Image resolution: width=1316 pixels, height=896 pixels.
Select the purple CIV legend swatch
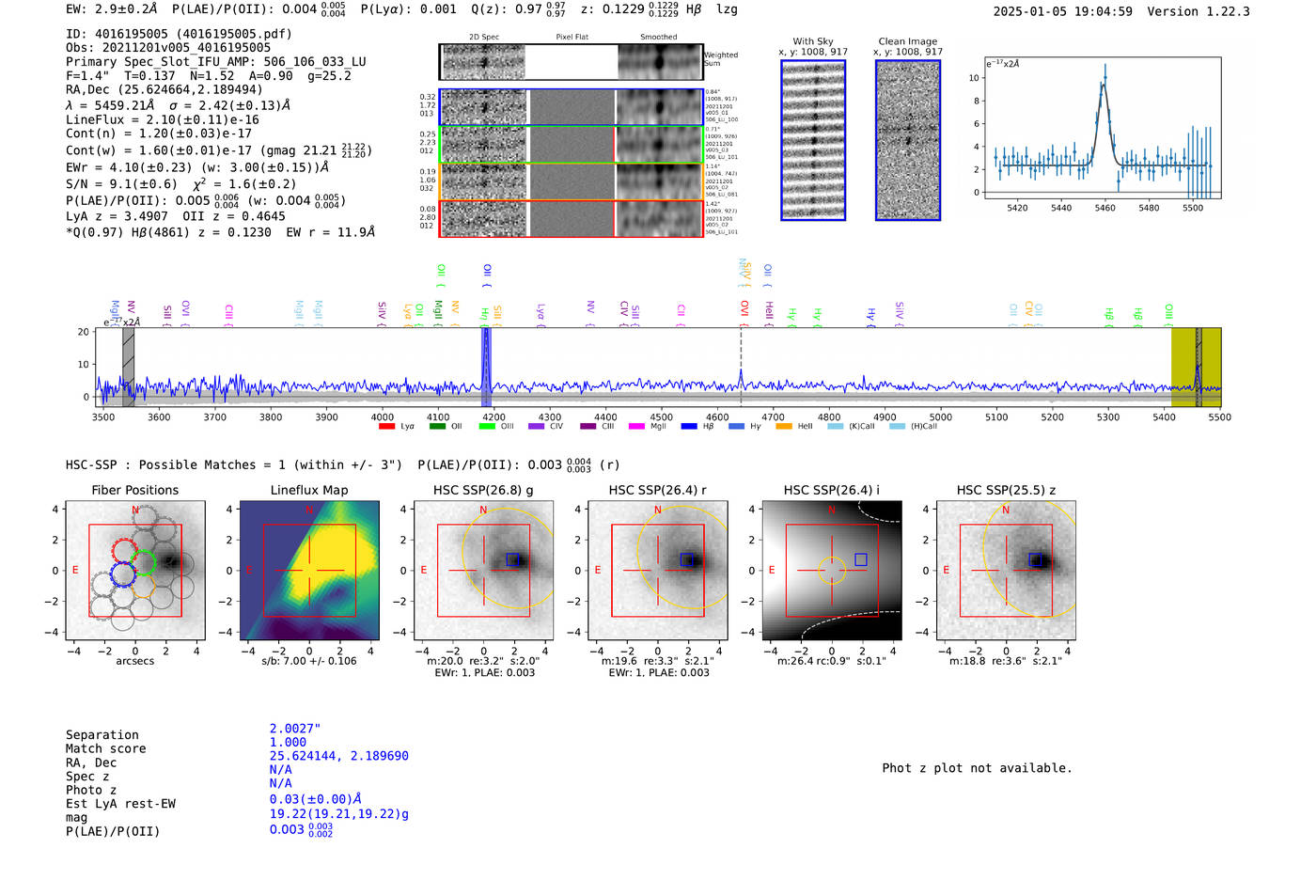pyautogui.click(x=537, y=426)
